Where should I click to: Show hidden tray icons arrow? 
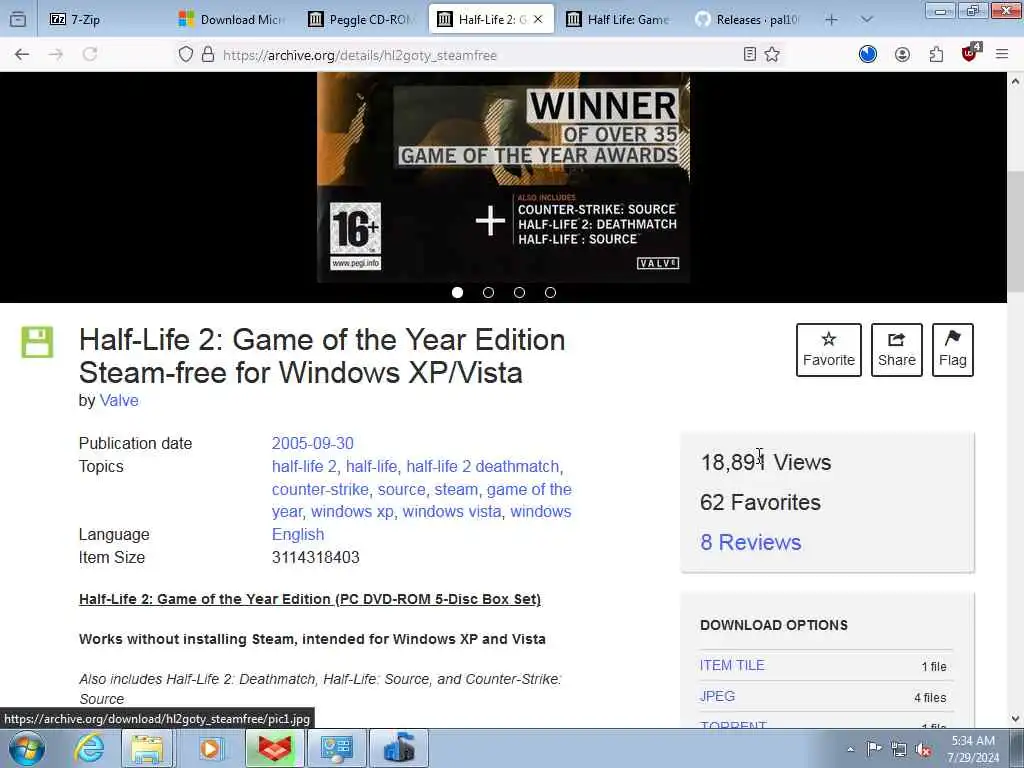pos(850,750)
